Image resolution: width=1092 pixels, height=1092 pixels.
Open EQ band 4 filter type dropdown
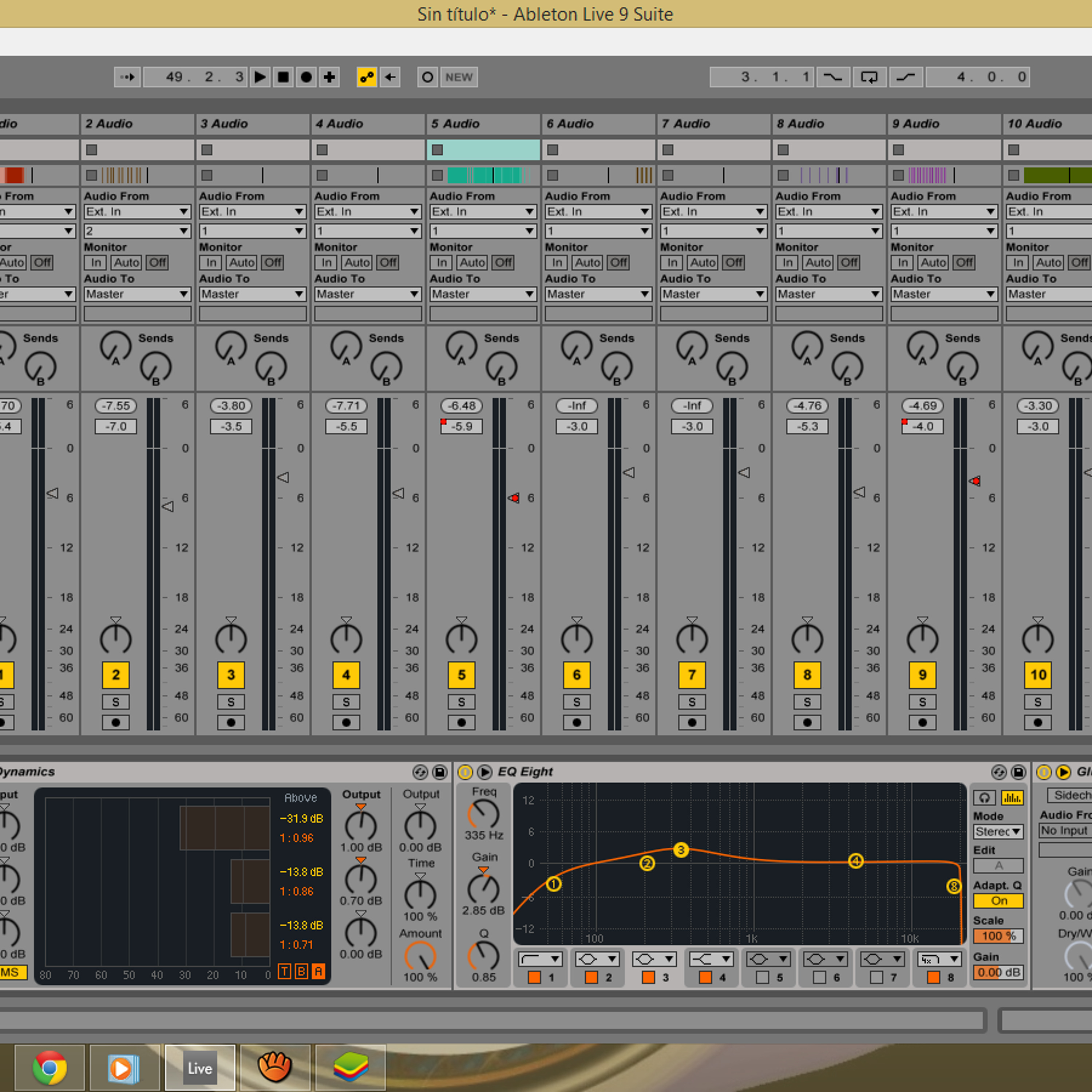pyautogui.click(x=711, y=959)
